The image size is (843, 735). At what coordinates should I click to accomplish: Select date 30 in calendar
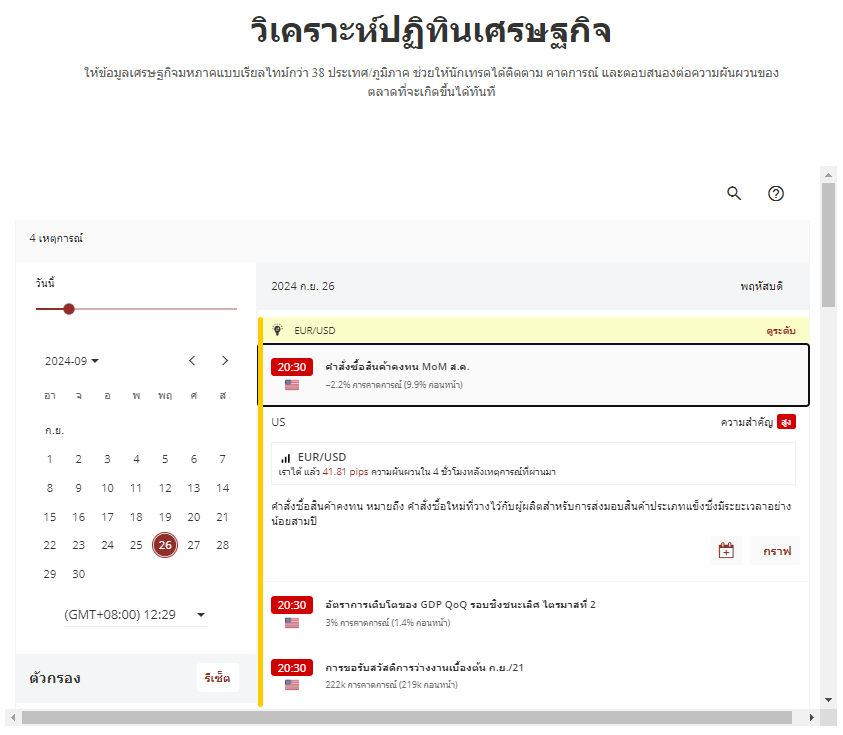[78, 574]
